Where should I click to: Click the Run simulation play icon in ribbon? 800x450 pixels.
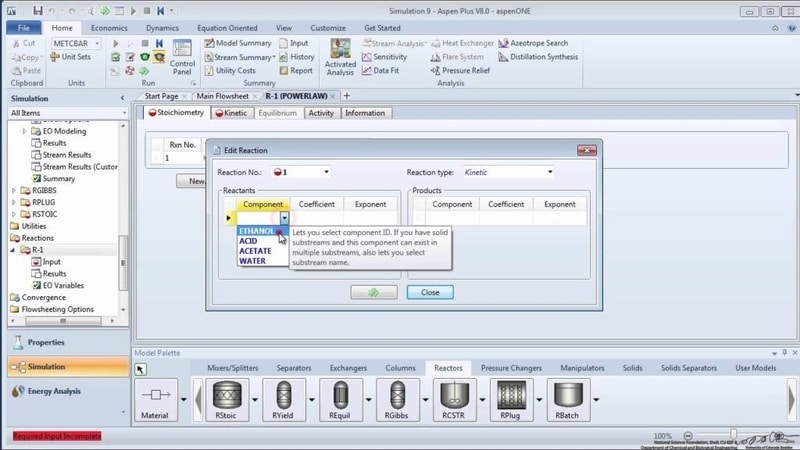[x=115, y=43]
